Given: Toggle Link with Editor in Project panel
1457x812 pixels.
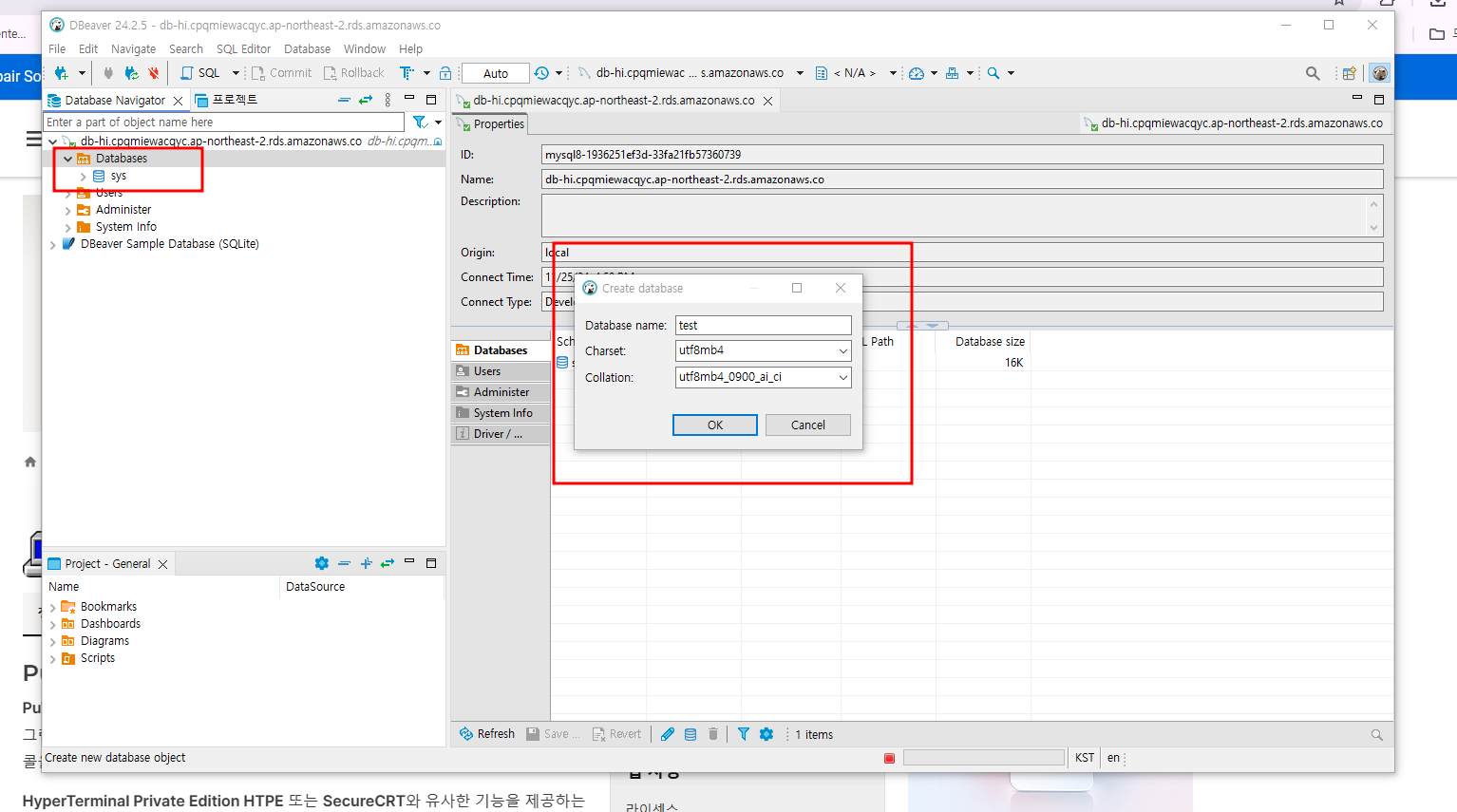Looking at the screenshot, I should point(388,563).
